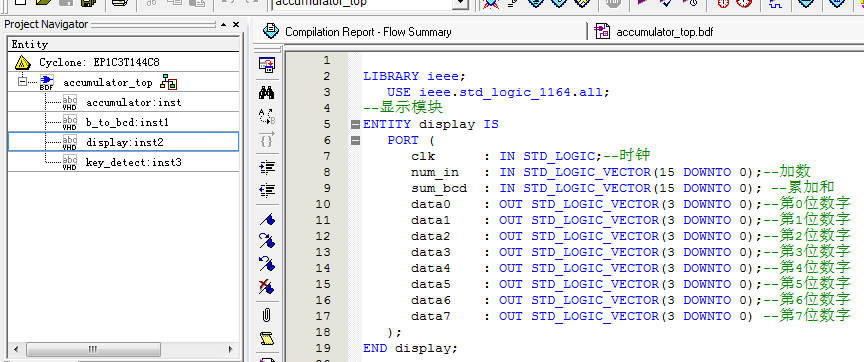Clear all bookmarks with red-X flag icon
The image size is (864, 362).
click(267, 287)
